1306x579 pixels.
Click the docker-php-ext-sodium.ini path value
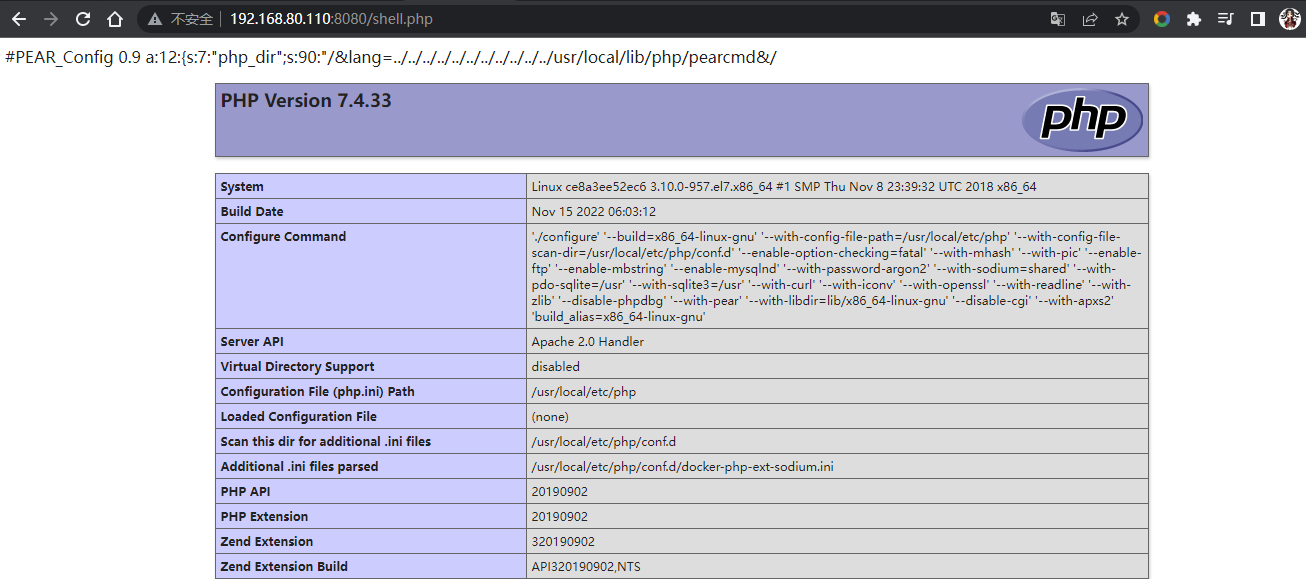pyautogui.click(x=683, y=467)
